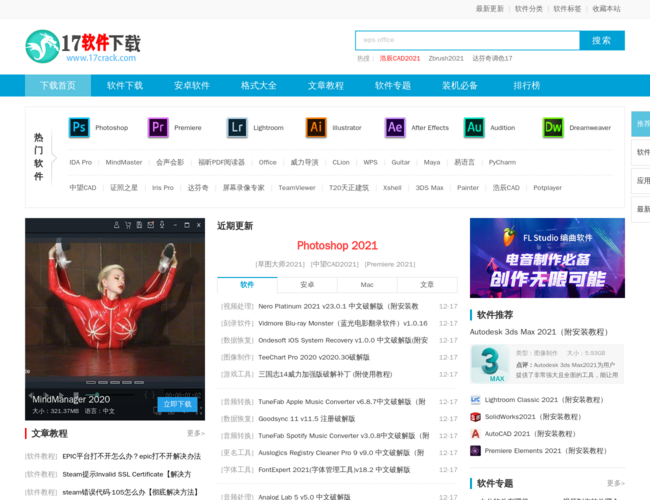Open Autodesk 3ds Max 2021 recommendation title
Viewport: 650px width, 500px height.
pos(539,332)
